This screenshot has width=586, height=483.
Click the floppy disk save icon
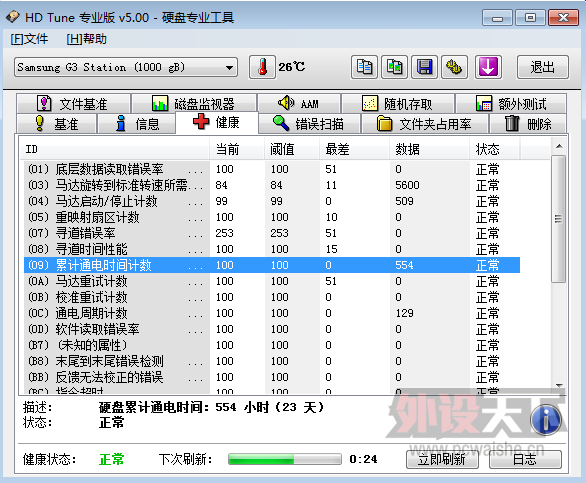(424, 67)
